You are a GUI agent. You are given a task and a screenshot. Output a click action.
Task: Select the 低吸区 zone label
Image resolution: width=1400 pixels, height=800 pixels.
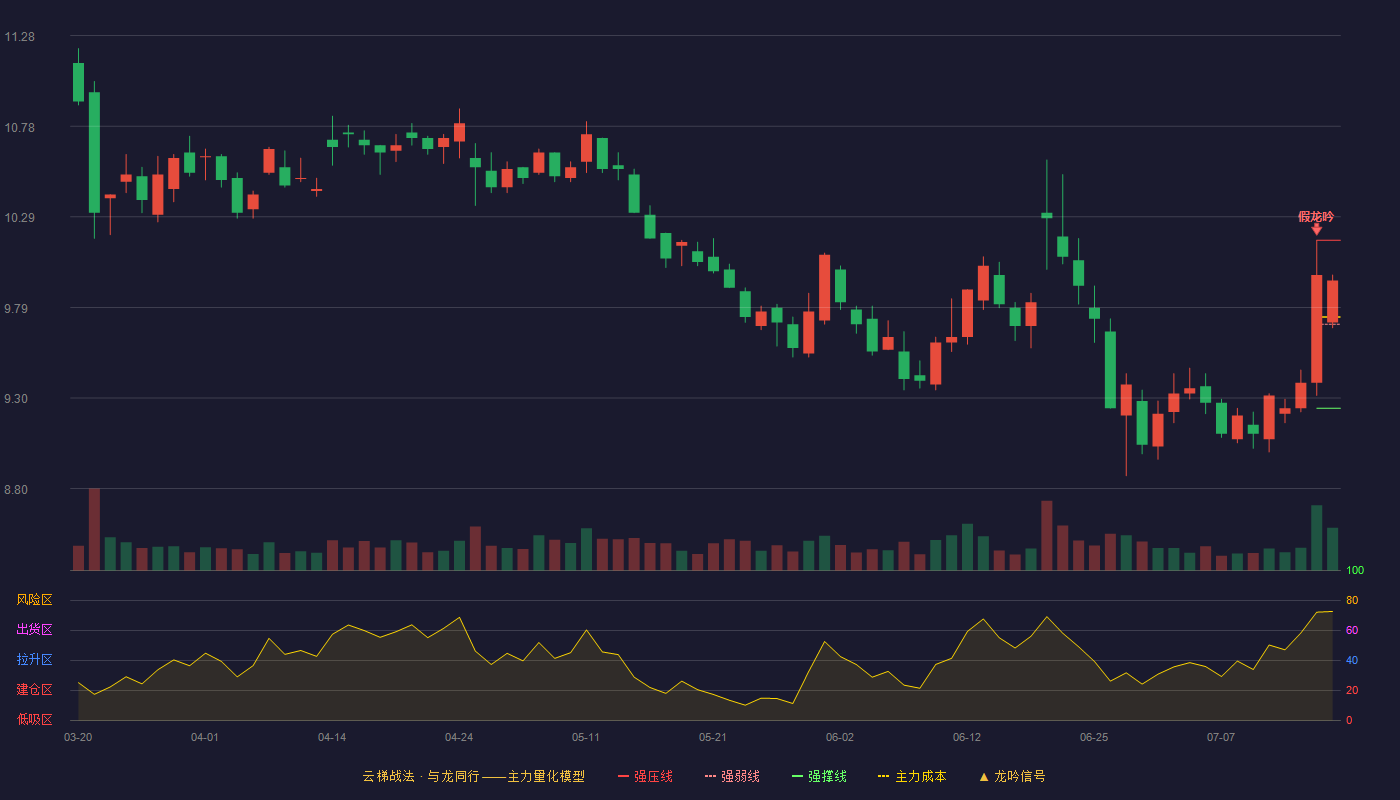point(34,719)
